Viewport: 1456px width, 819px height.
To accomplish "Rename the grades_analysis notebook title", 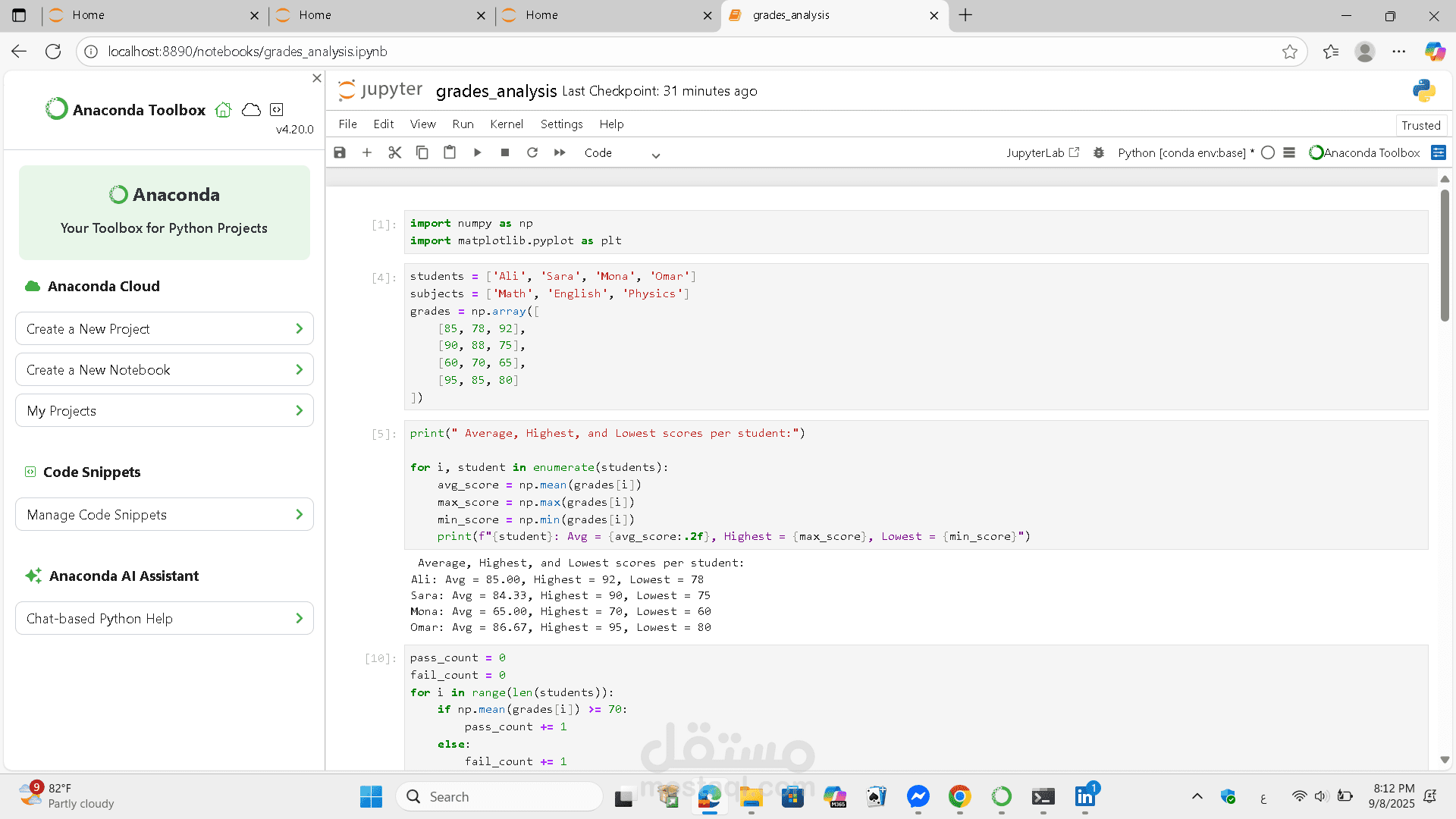I will 496,91.
